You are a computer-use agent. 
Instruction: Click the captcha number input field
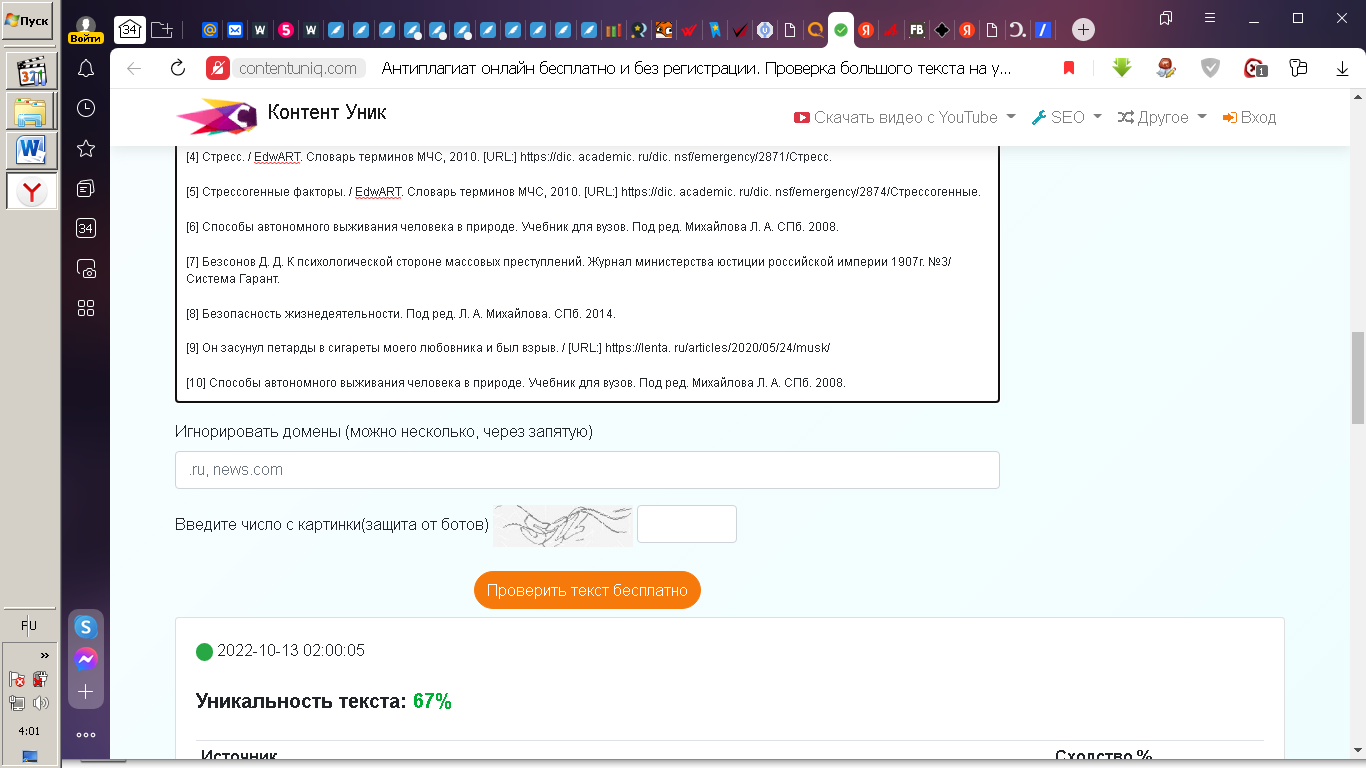click(x=687, y=524)
